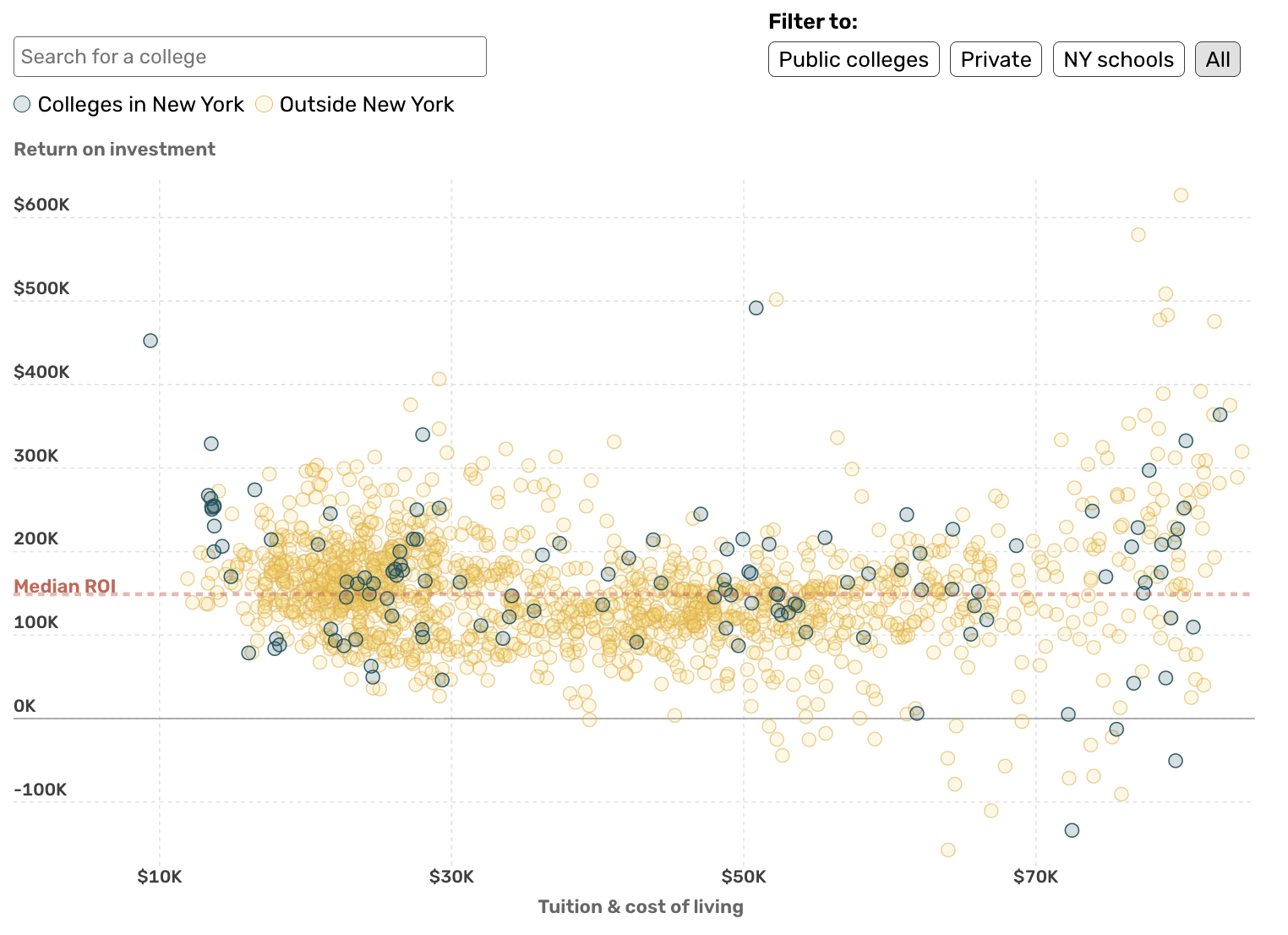Click the Median ROI label

pos(67,586)
